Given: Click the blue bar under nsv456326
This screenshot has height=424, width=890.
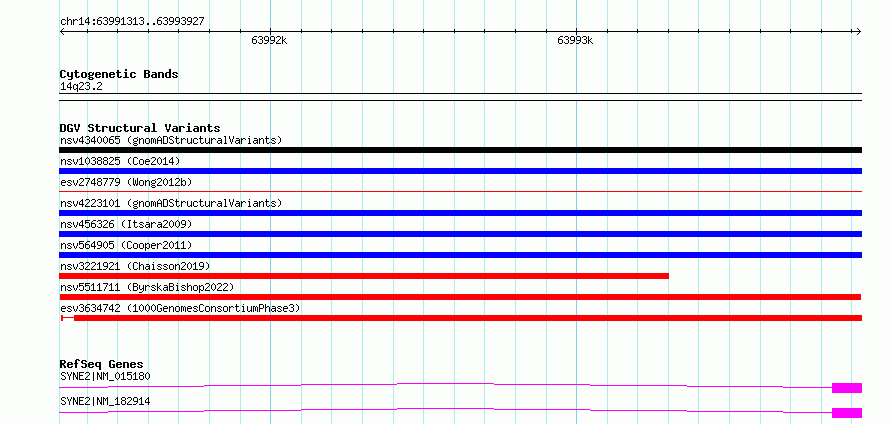Looking at the screenshot, I should tap(460, 234).
